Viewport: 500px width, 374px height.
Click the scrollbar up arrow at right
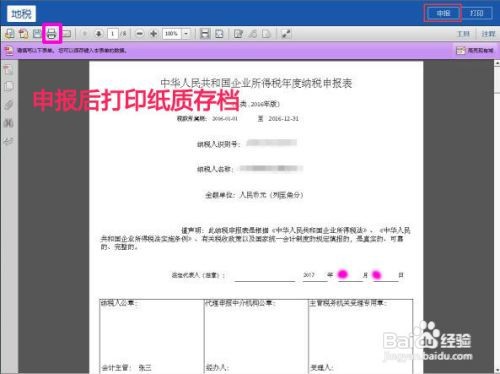pos(497,63)
